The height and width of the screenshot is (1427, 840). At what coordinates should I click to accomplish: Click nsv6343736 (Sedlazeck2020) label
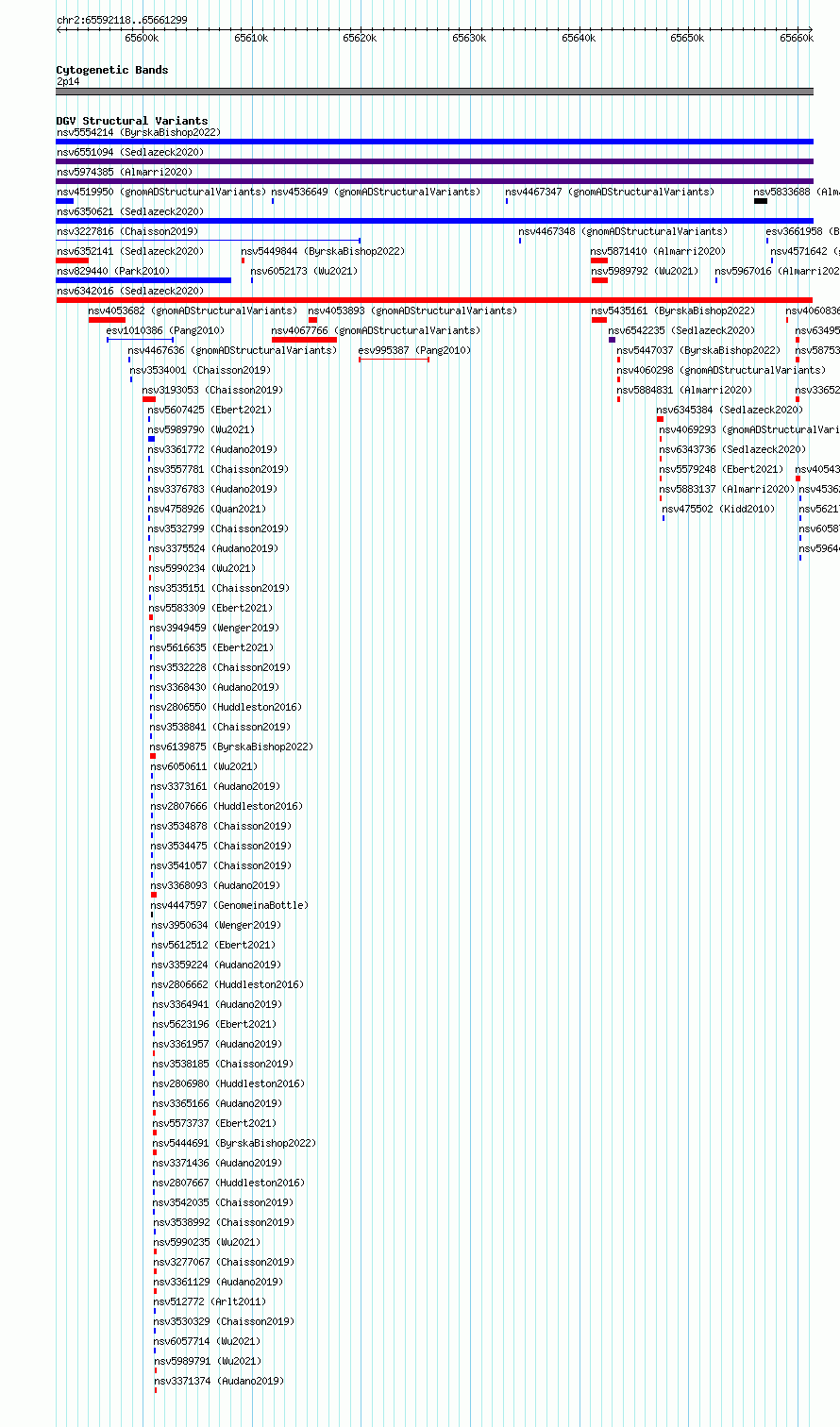(x=732, y=450)
